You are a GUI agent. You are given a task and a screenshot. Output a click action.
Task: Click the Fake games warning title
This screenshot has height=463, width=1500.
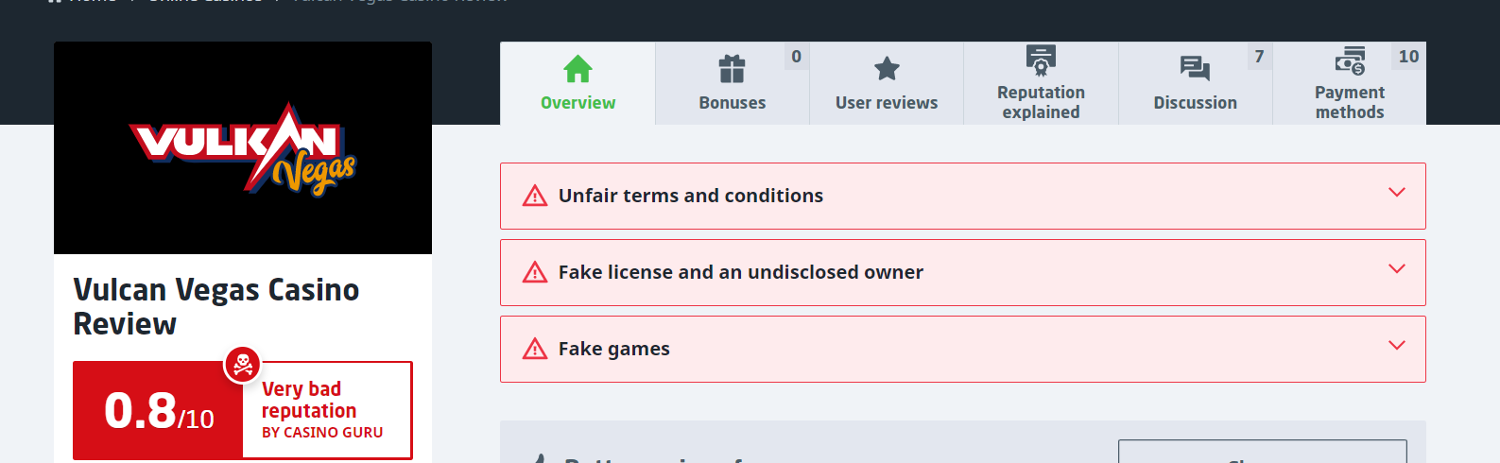coord(614,349)
